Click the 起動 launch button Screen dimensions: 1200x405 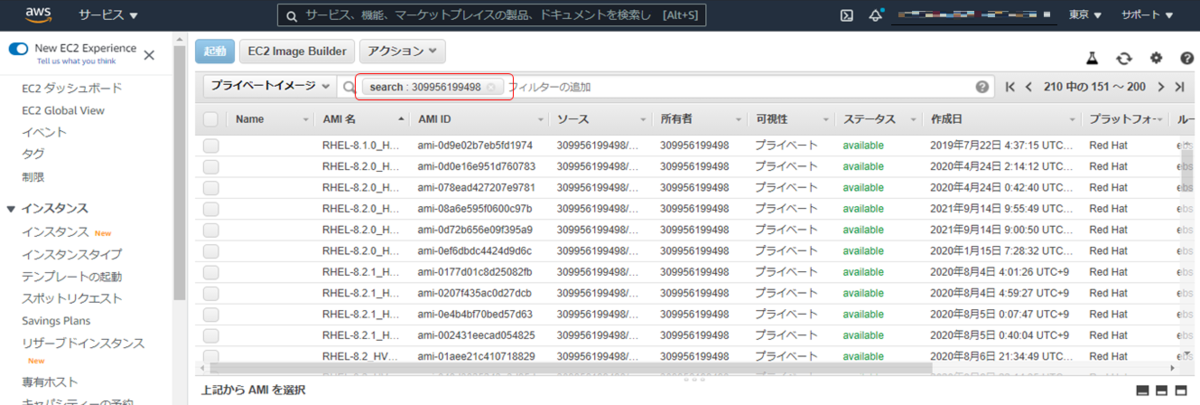pos(215,51)
